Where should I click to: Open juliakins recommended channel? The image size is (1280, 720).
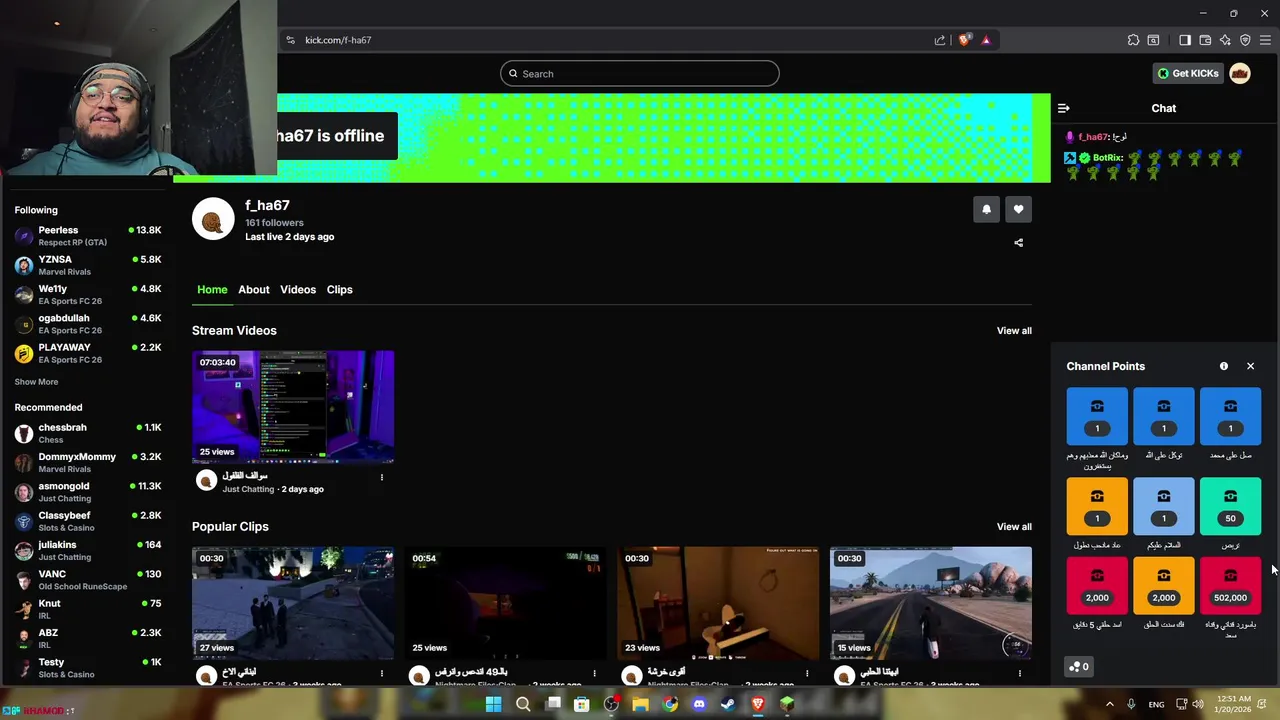pyautogui.click(x=88, y=551)
